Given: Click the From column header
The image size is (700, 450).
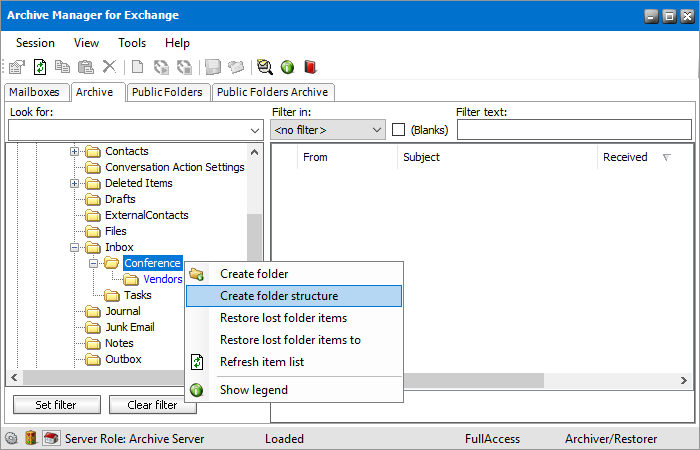Looking at the screenshot, I should (x=347, y=157).
